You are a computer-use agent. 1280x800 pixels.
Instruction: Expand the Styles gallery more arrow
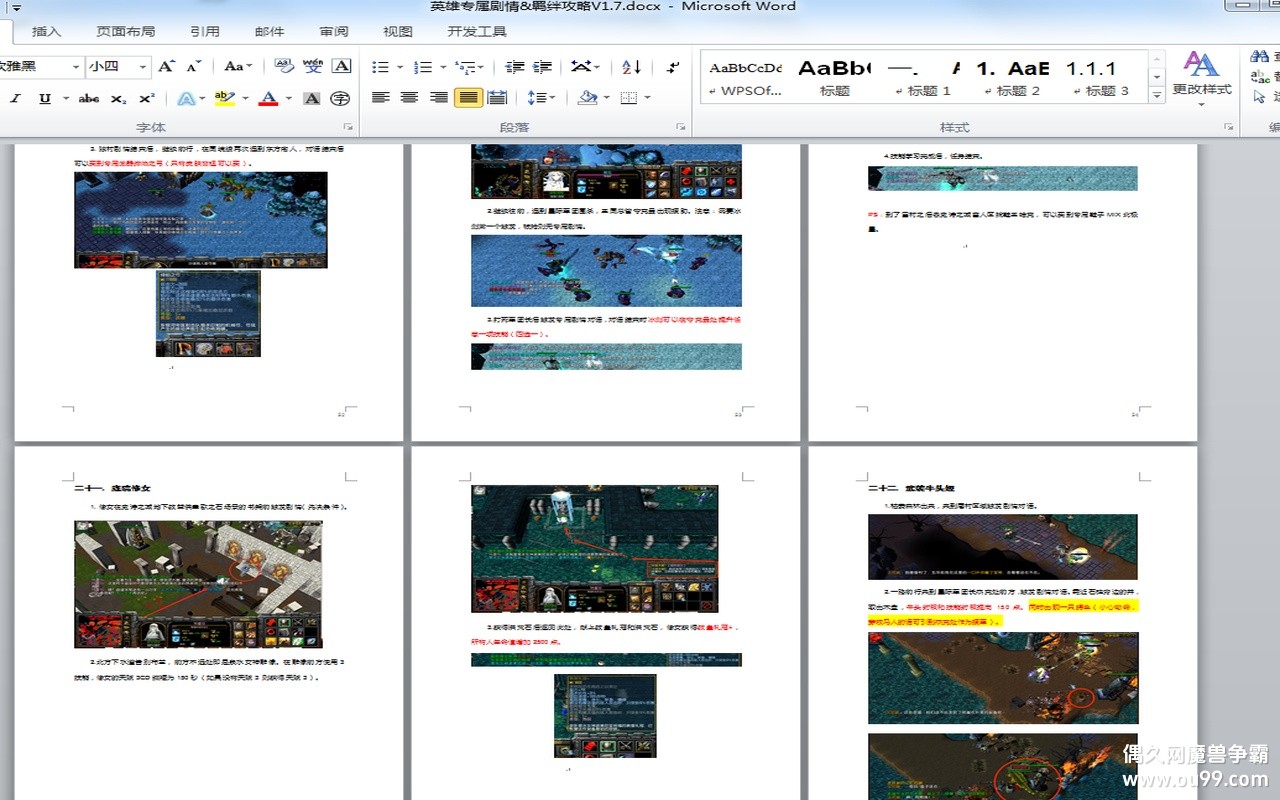[1157, 94]
